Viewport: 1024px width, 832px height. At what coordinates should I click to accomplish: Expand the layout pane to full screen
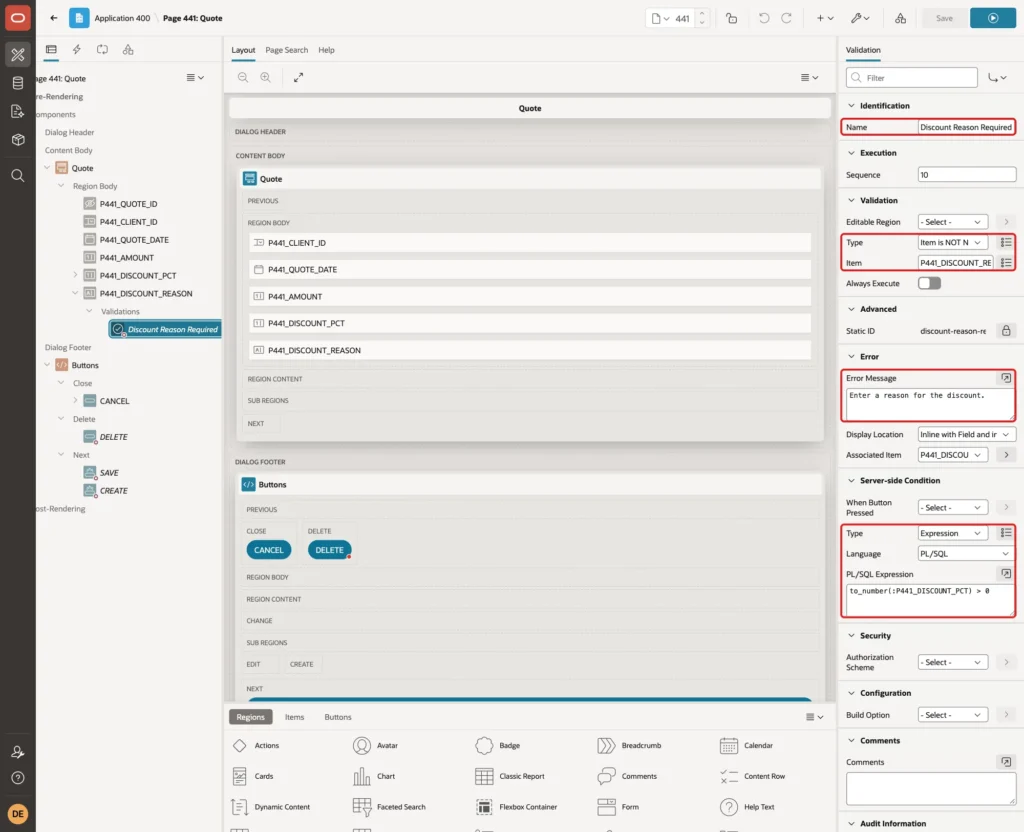[298, 77]
